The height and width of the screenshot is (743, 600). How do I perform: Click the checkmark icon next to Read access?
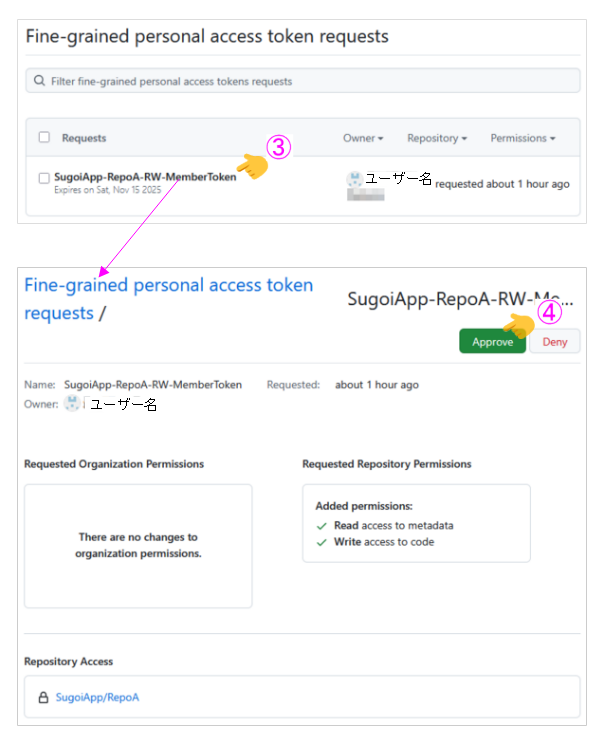coord(321,526)
